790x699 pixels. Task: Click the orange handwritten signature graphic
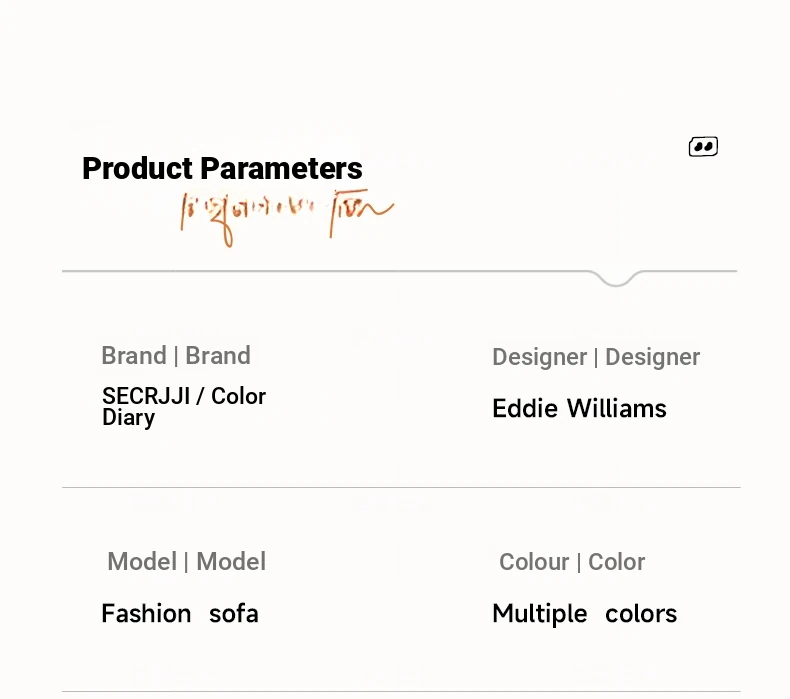pyautogui.click(x=287, y=218)
